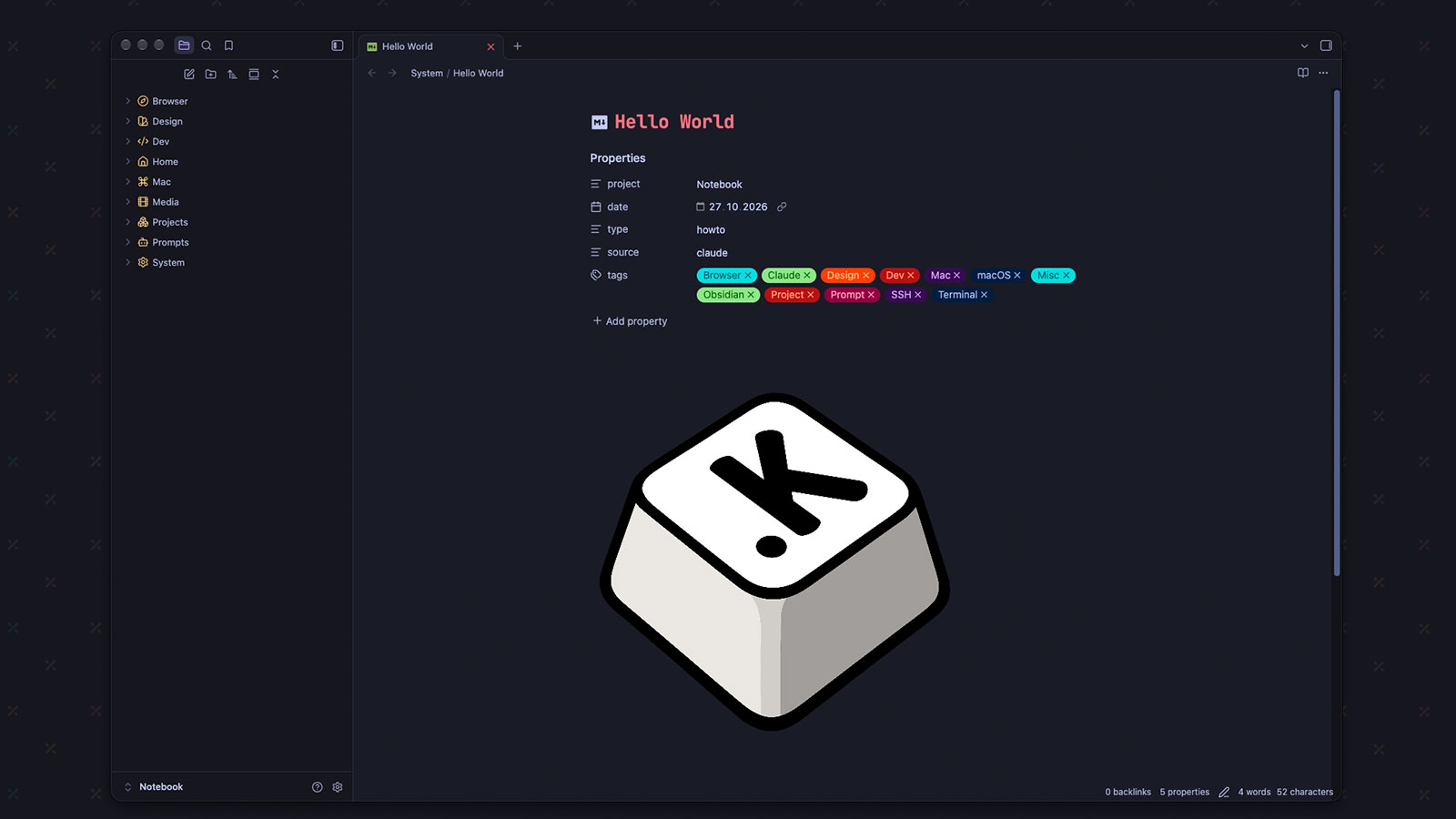Auto-reveal current file icon
1456x819 pixels.
(x=254, y=74)
